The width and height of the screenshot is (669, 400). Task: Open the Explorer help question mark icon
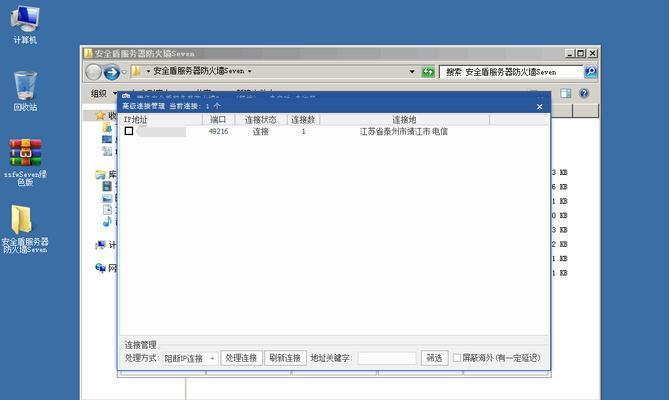[x=584, y=93]
